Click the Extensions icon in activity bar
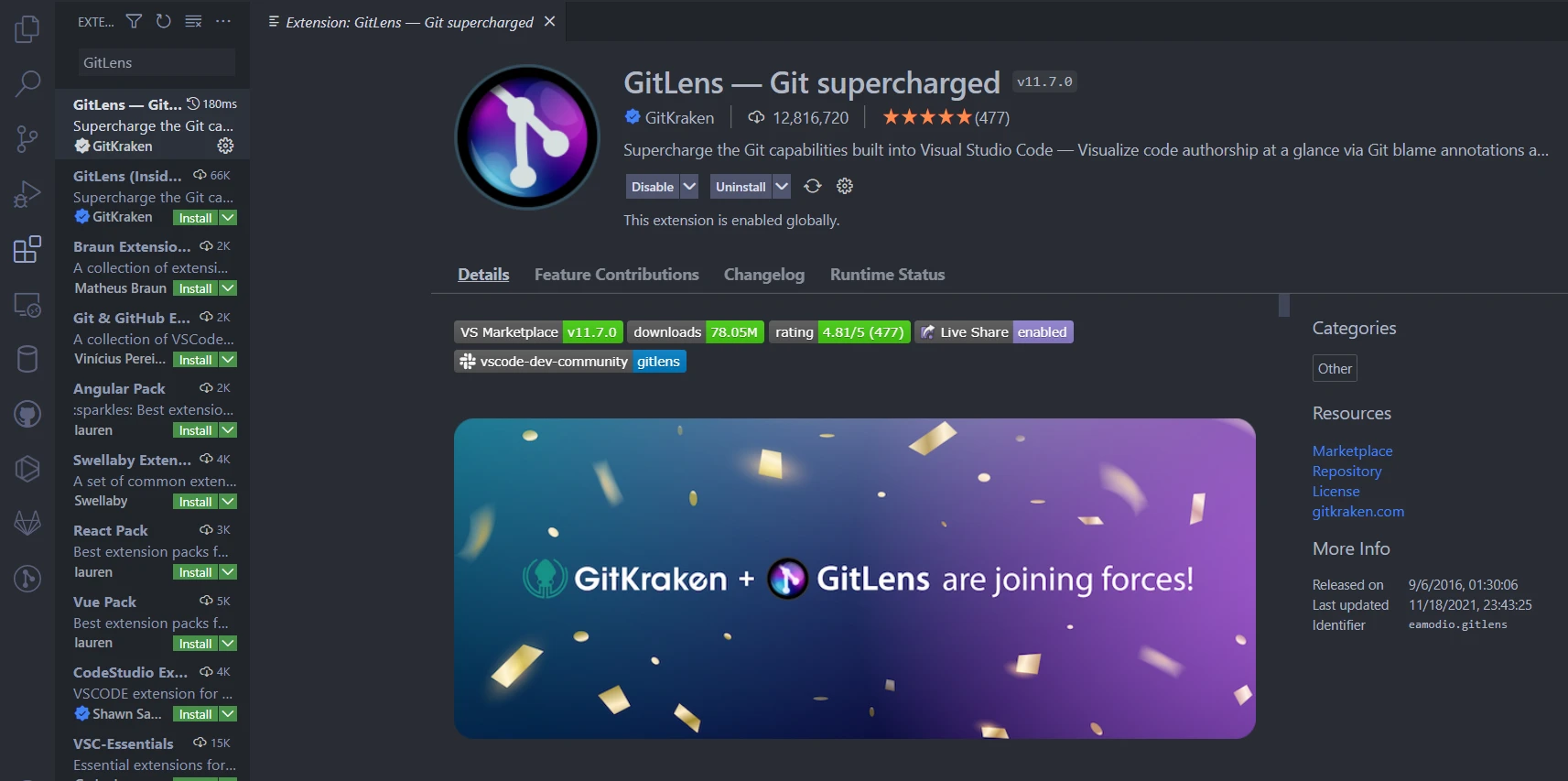Image resolution: width=1568 pixels, height=781 pixels. point(27,249)
